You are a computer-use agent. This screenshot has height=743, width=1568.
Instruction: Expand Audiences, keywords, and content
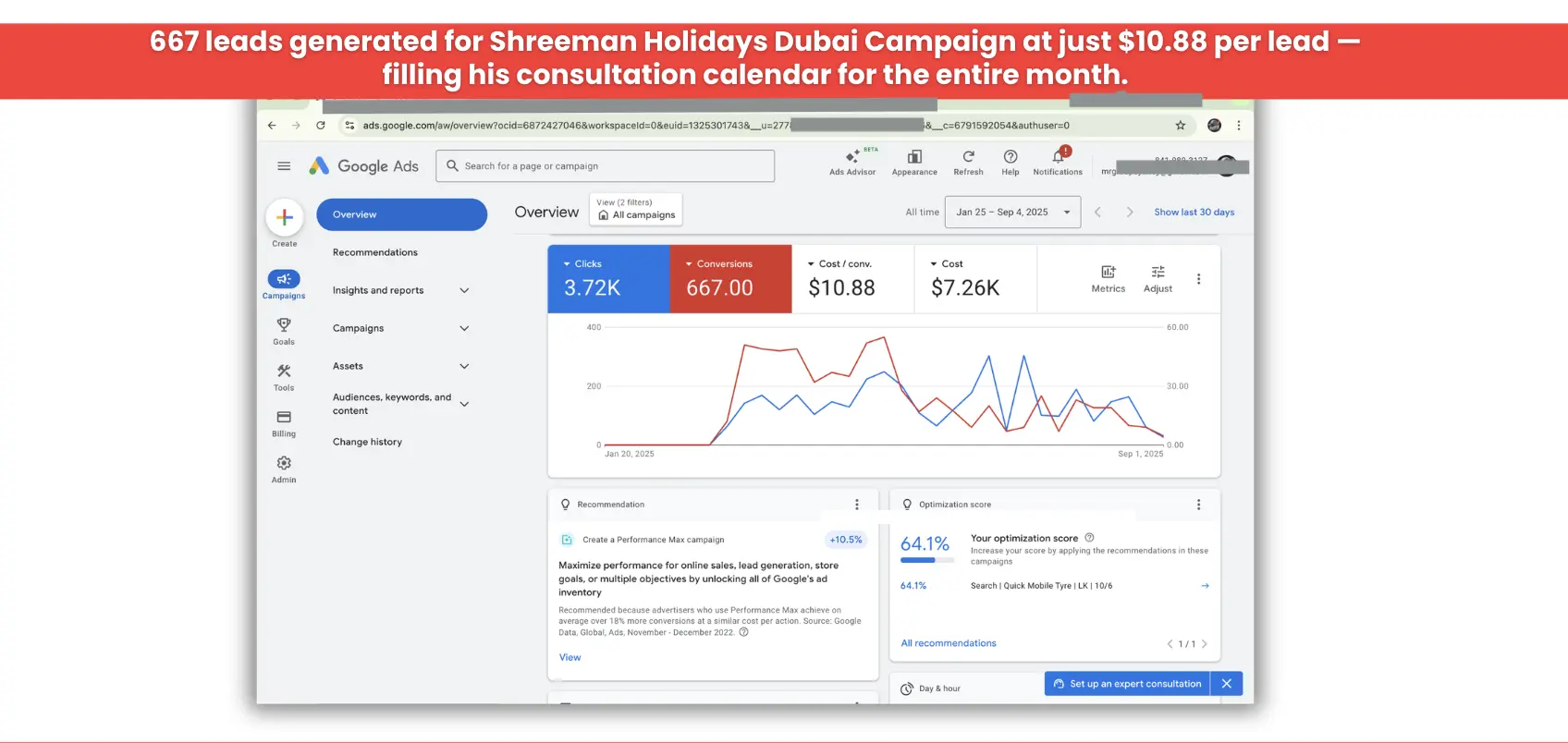pos(464,404)
